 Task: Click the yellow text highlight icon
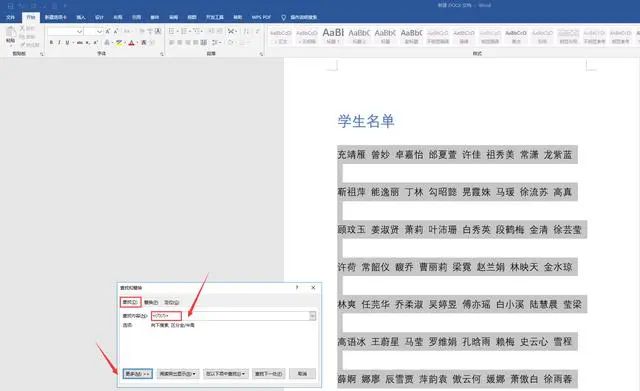coord(118,42)
